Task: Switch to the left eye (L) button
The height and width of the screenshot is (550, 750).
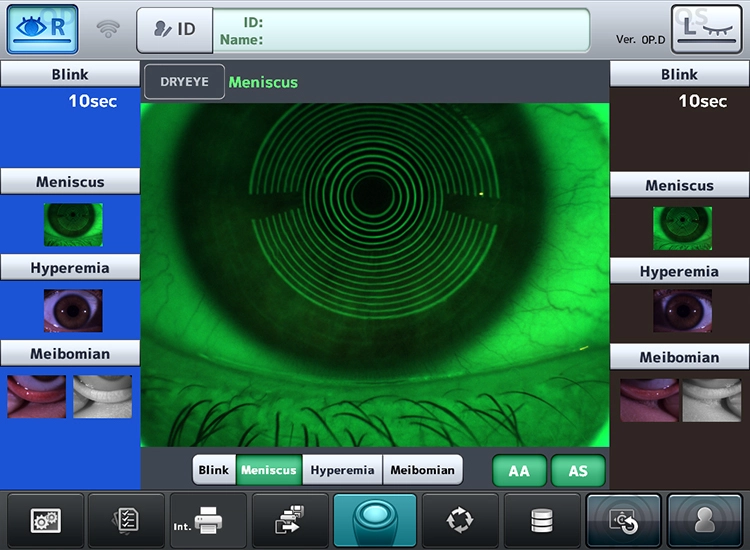Action: tap(706, 29)
